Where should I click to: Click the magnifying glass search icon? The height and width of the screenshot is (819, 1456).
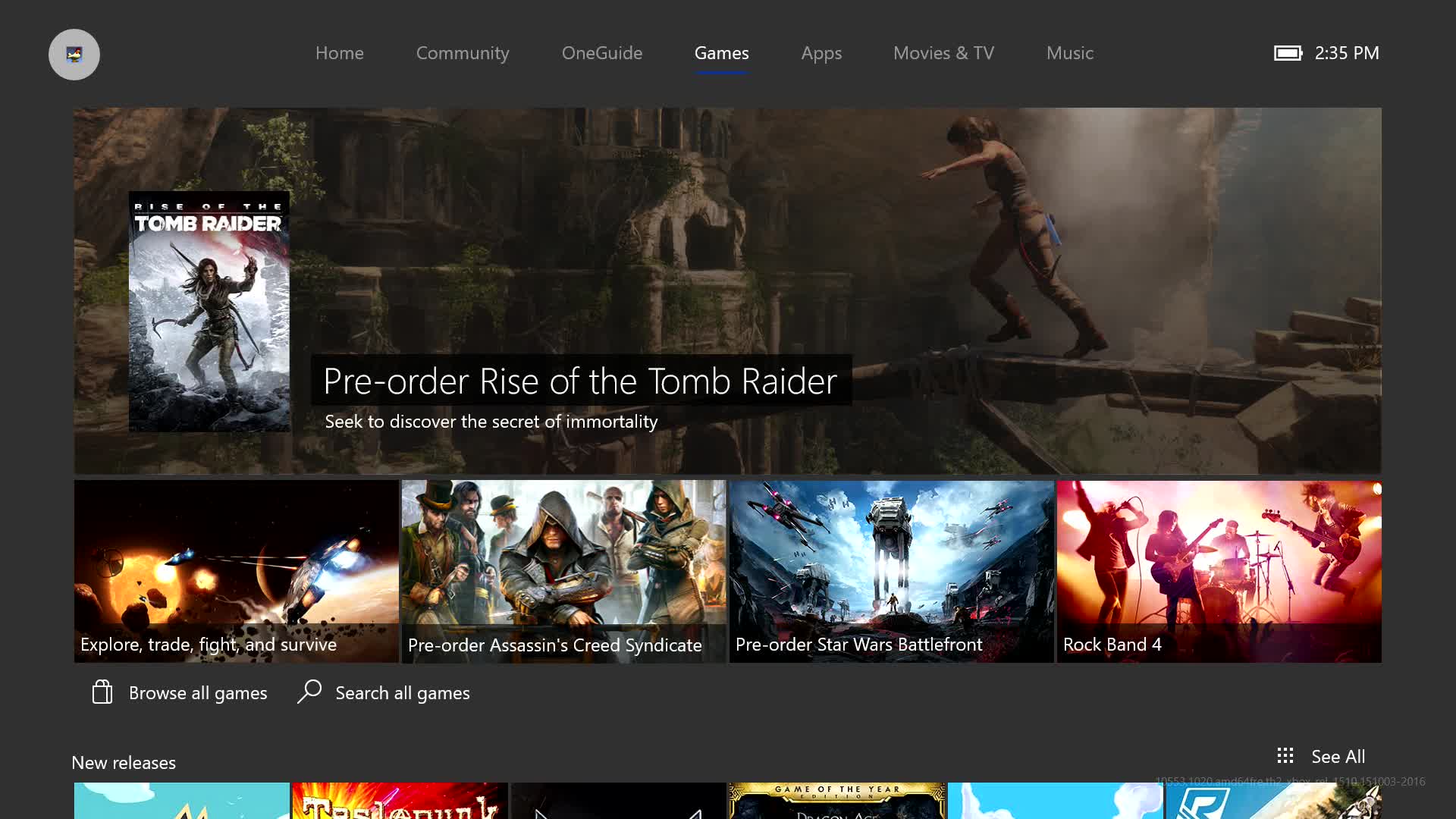pos(309,692)
